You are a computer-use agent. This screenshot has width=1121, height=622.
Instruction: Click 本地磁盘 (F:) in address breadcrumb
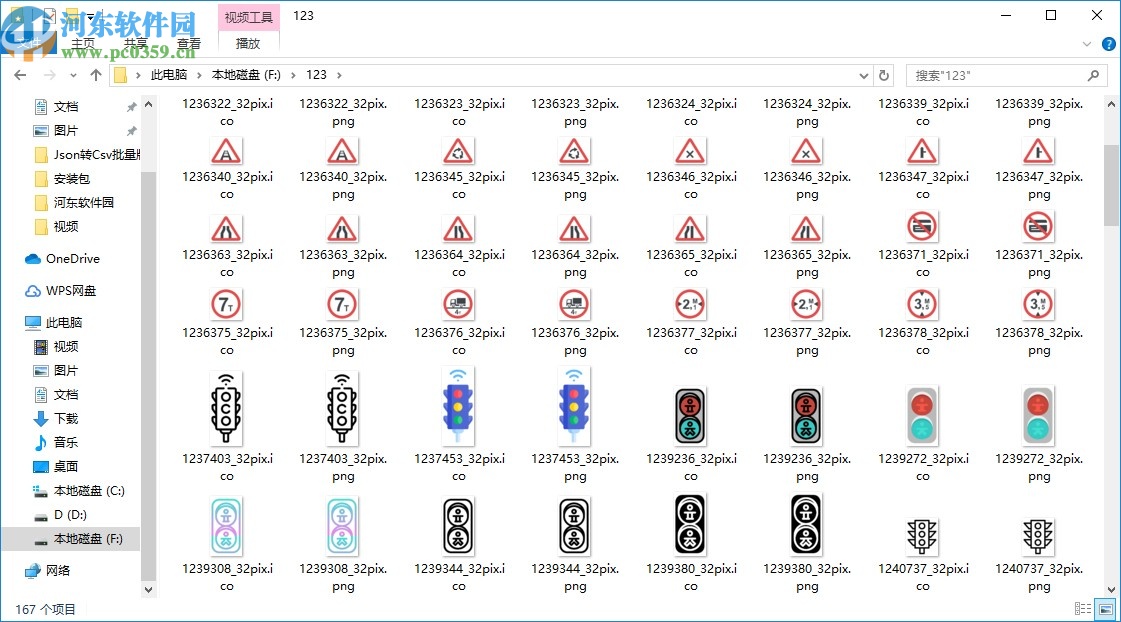point(246,75)
